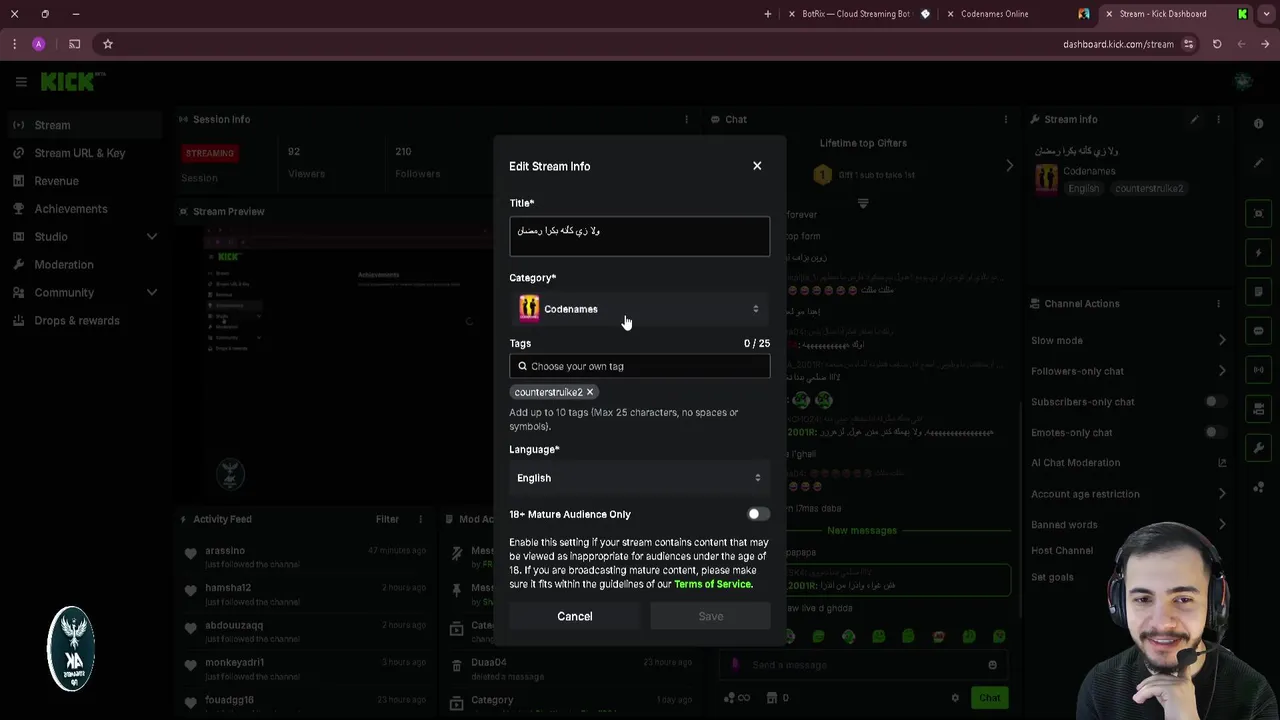Viewport: 1280px width, 720px height.
Task: Click Host Channel in Channel Actions
Action: pos(1062,551)
